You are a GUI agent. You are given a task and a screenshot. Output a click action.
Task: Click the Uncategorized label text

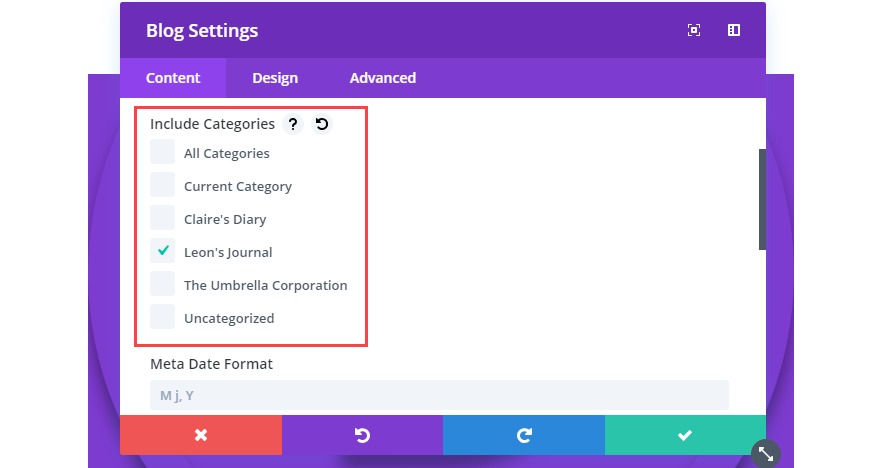point(229,319)
